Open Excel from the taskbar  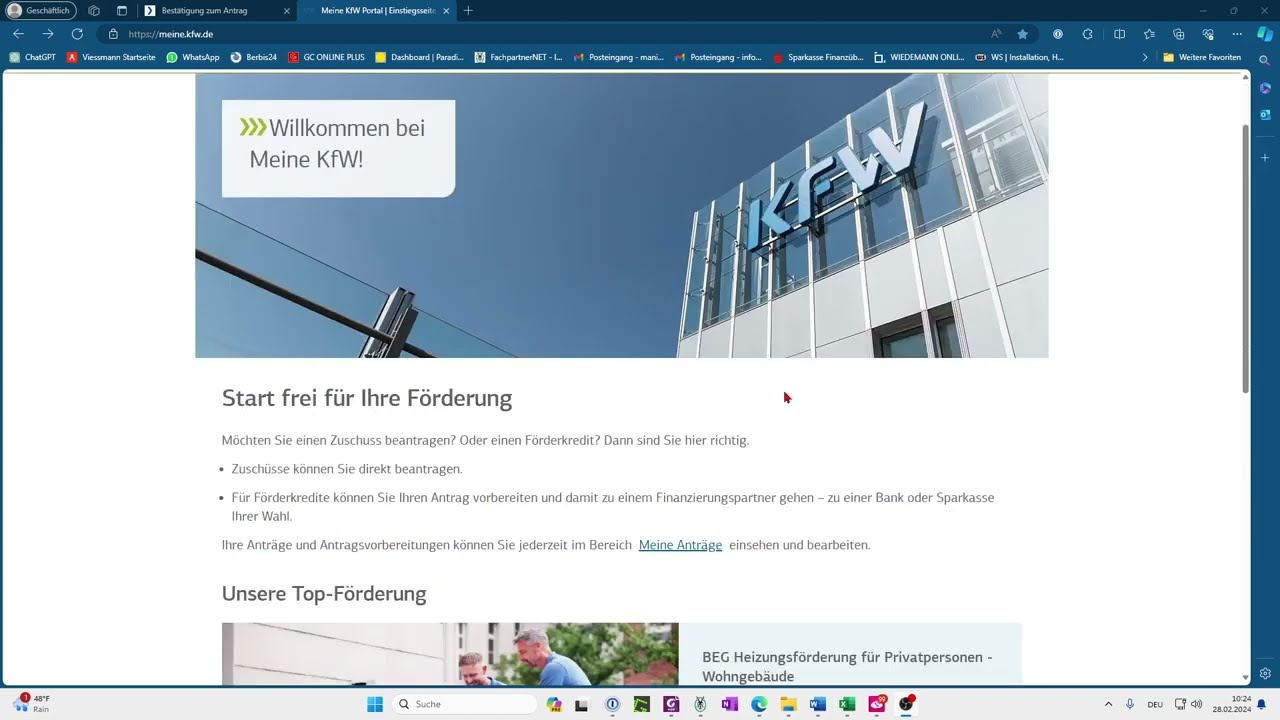847,704
